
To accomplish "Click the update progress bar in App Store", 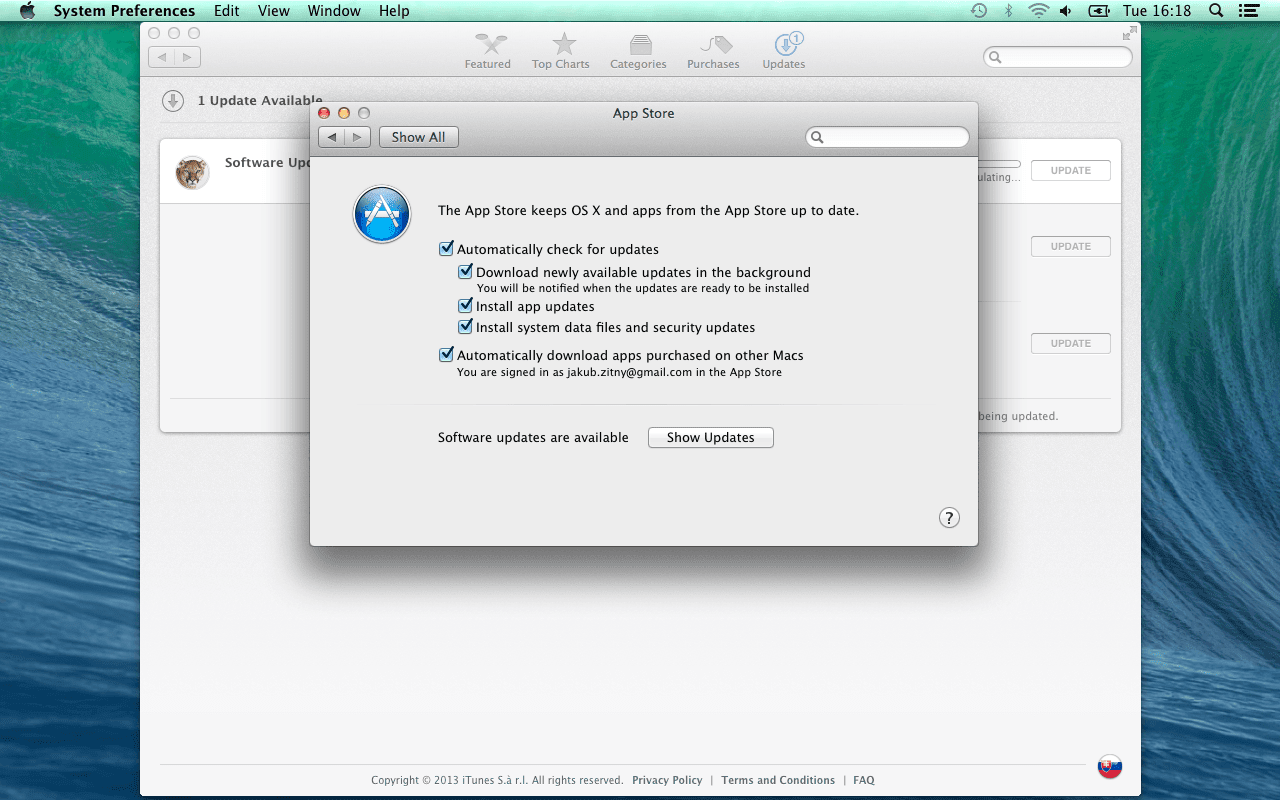I will 998,164.
